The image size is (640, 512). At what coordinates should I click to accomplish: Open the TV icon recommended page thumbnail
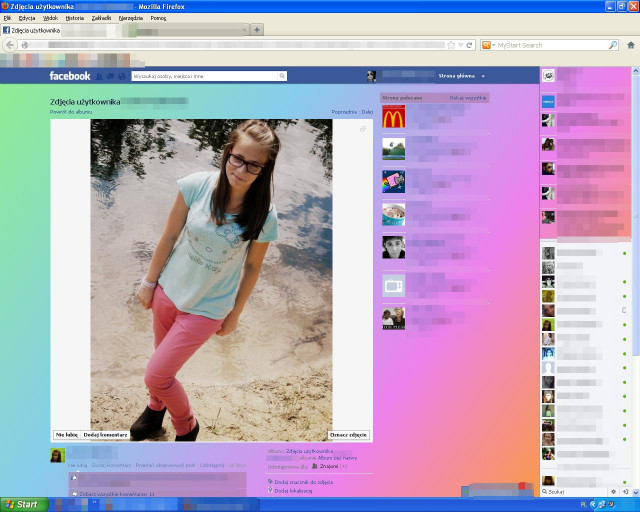(x=393, y=286)
